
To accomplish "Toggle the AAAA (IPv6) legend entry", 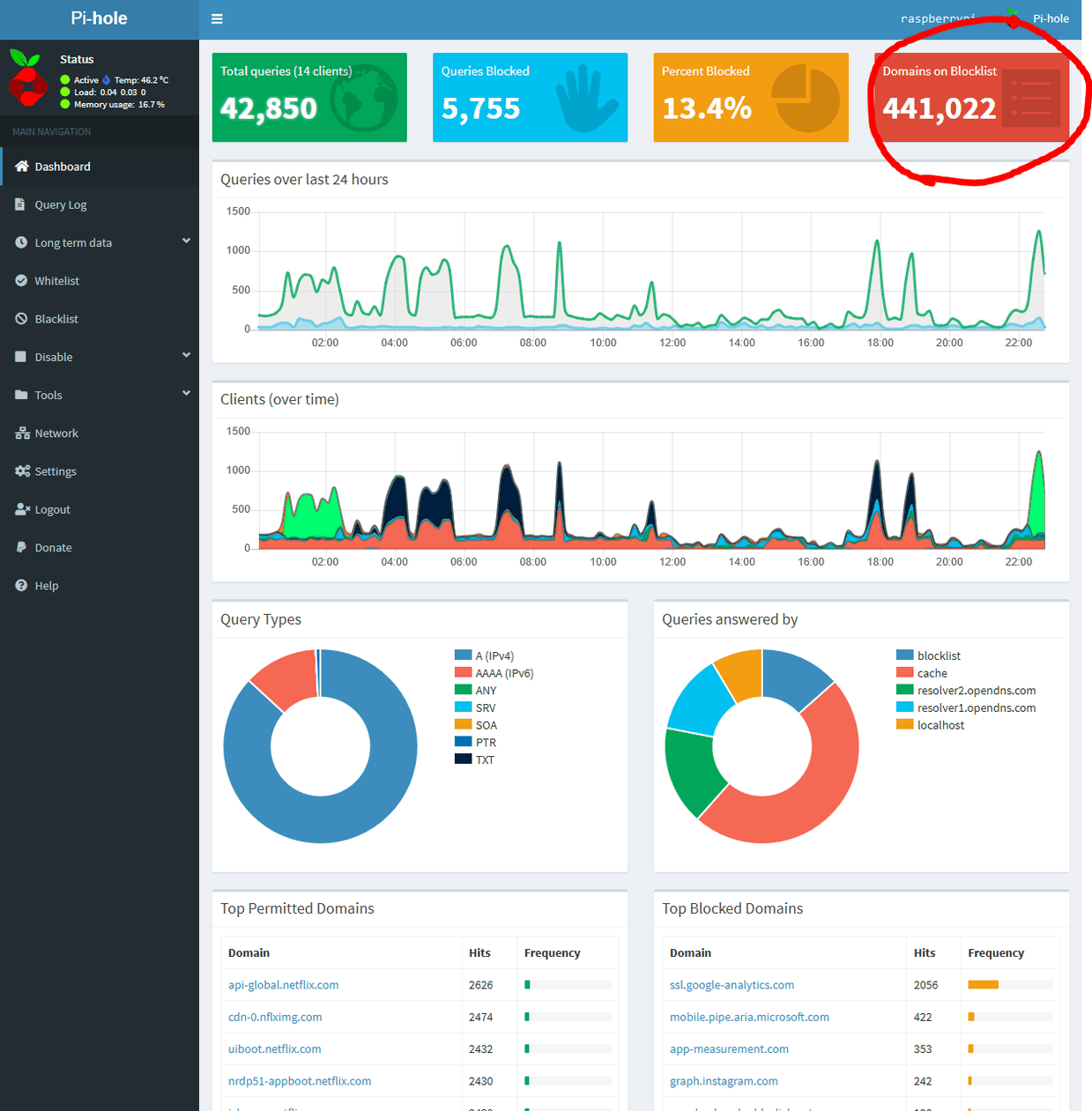I will (494, 673).
